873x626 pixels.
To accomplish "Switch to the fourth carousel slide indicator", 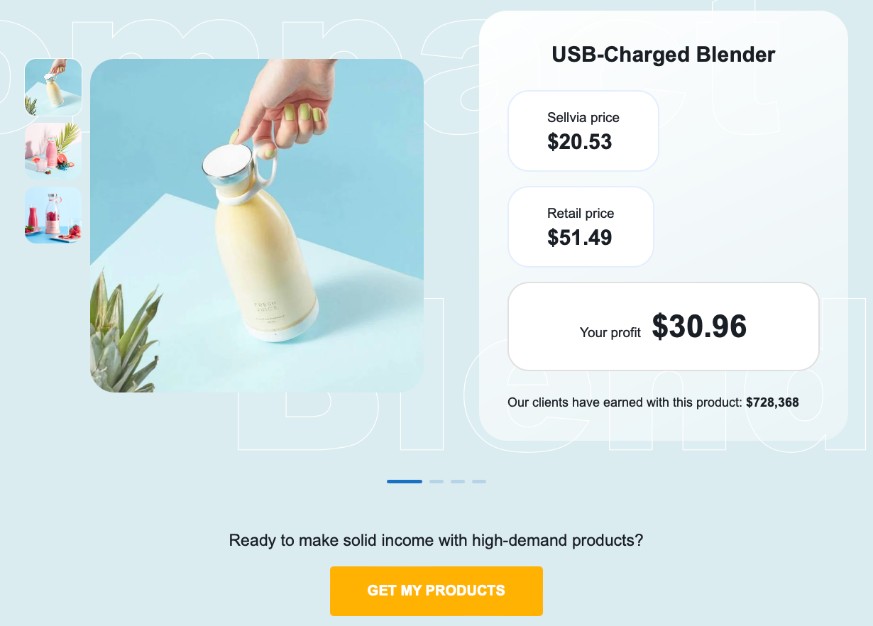I will (x=479, y=482).
